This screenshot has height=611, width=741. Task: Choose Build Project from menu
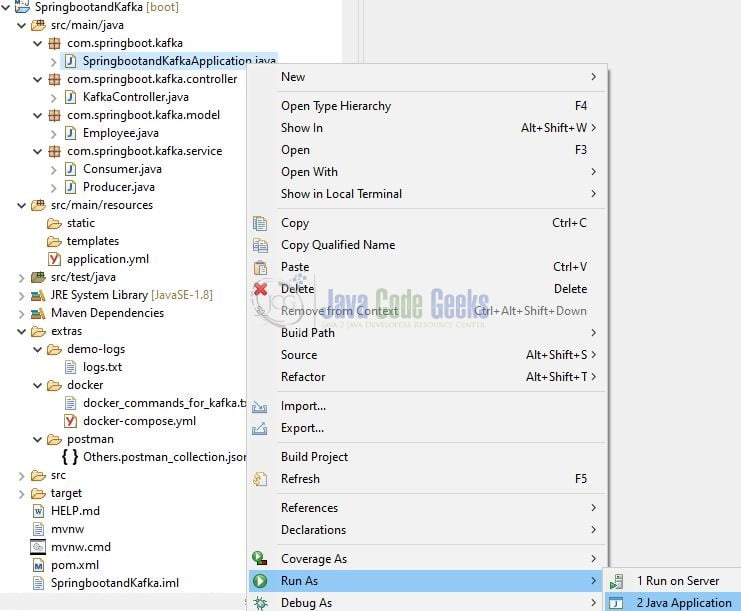coord(427,456)
